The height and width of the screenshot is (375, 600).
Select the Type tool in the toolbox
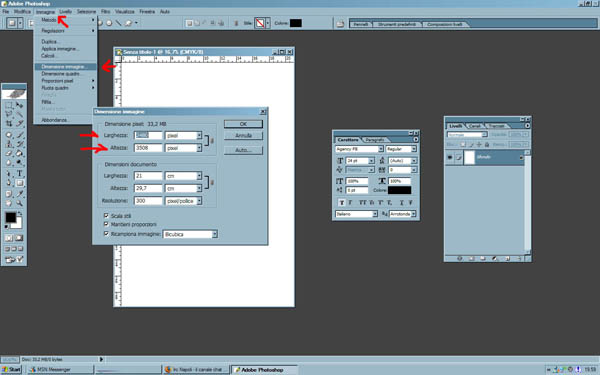(x=20, y=174)
